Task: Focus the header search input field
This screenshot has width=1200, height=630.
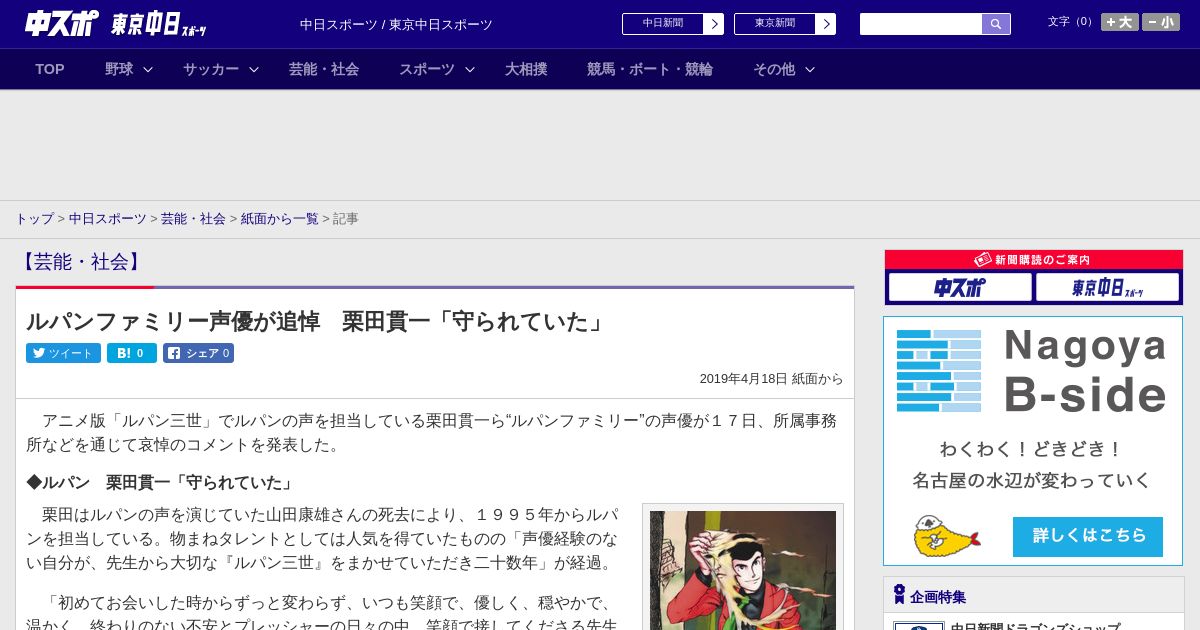Action: pos(921,24)
